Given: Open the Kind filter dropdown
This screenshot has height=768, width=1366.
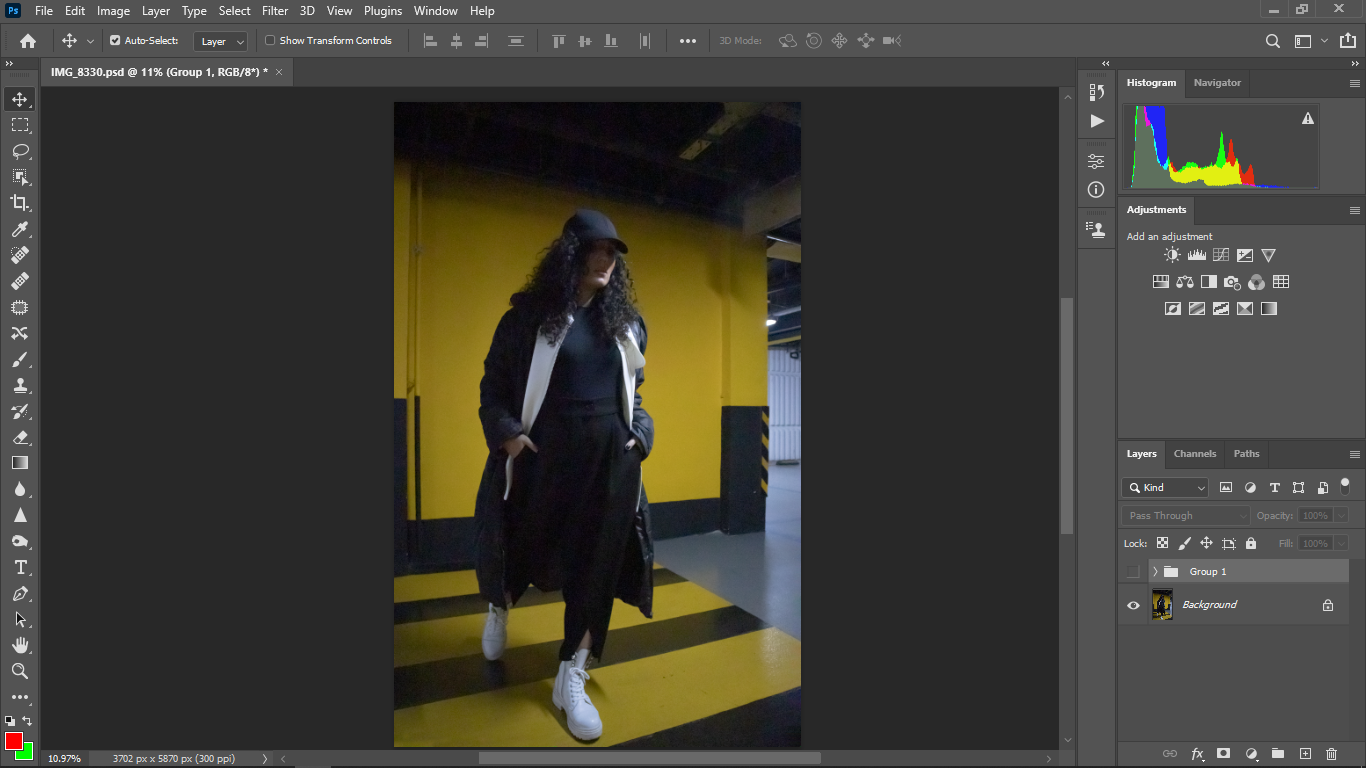Looking at the screenshot, I should pyautogui.click(x=1165, y=488).
